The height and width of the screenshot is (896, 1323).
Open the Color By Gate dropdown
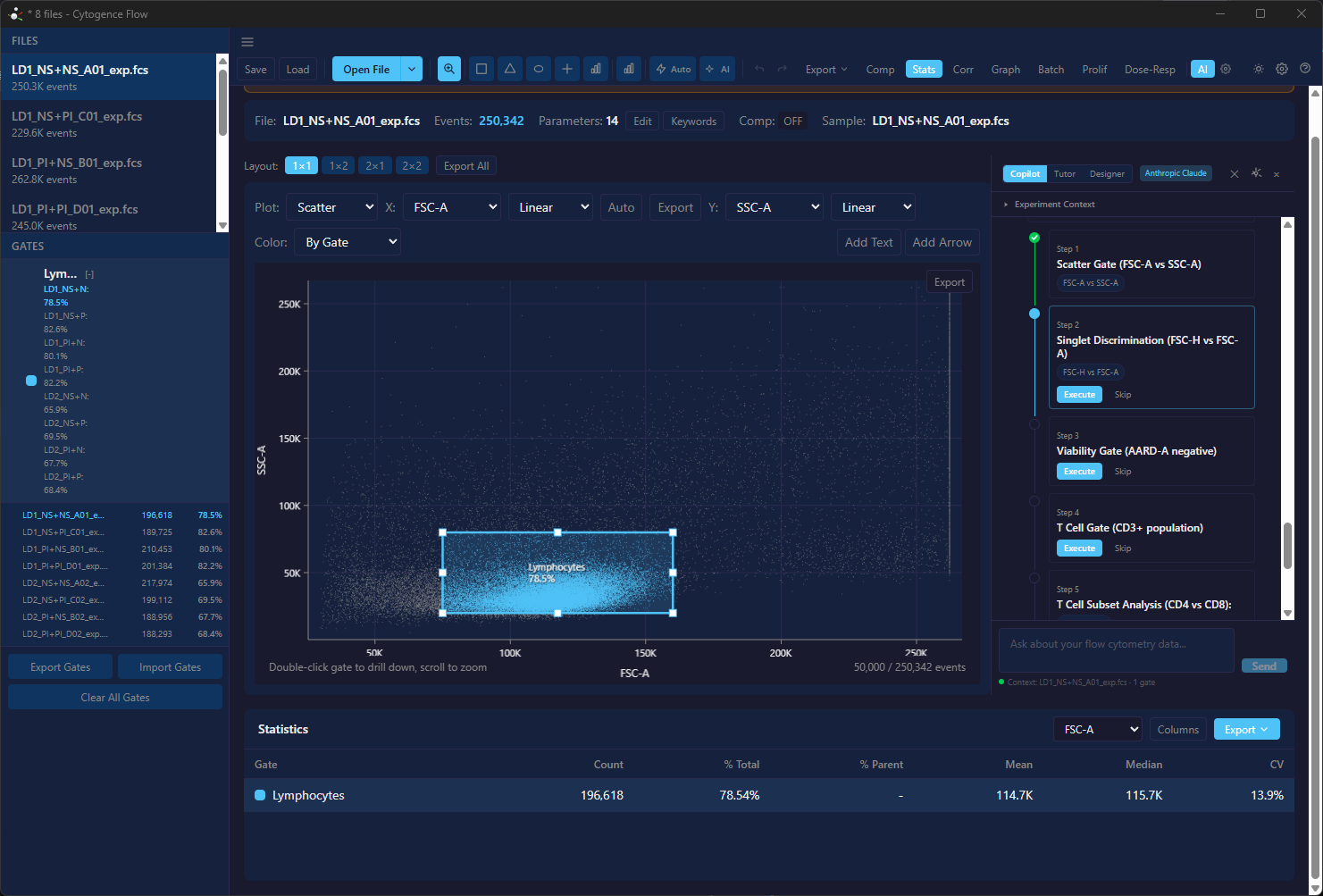coord(347,241)
